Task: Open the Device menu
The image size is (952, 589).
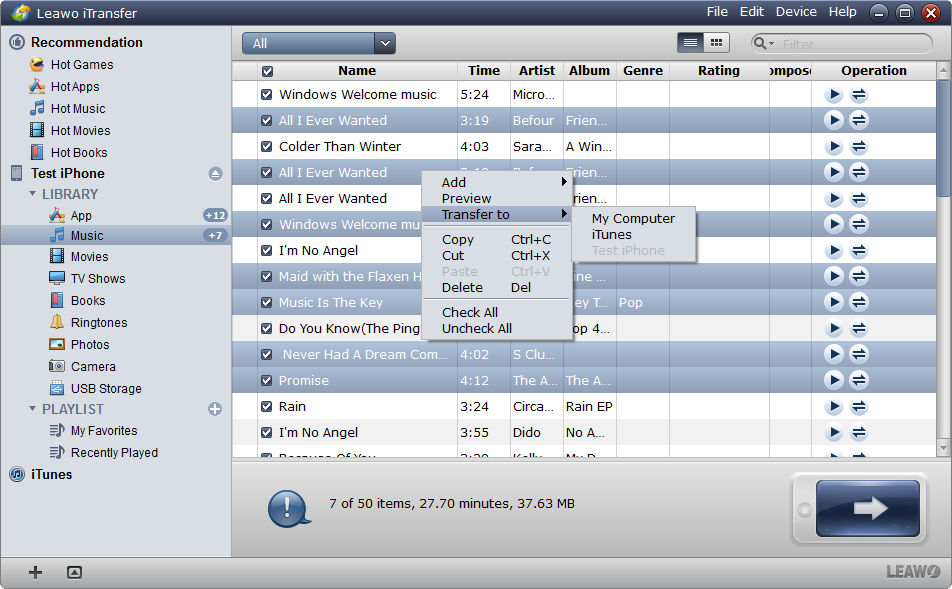Action: (796, 12)
